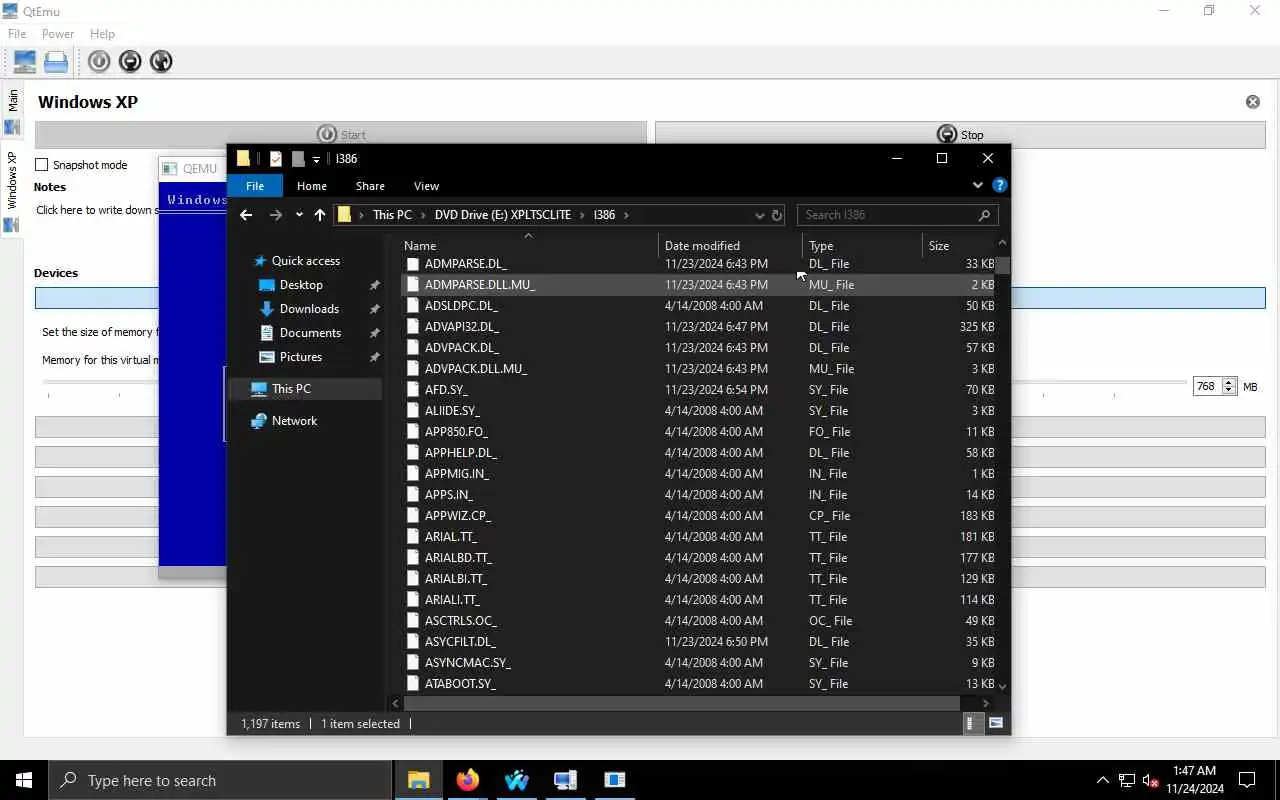Switch to large icons view in Explorer status bar
This screenshot has width=1280, height=800.
click(996, 723)
